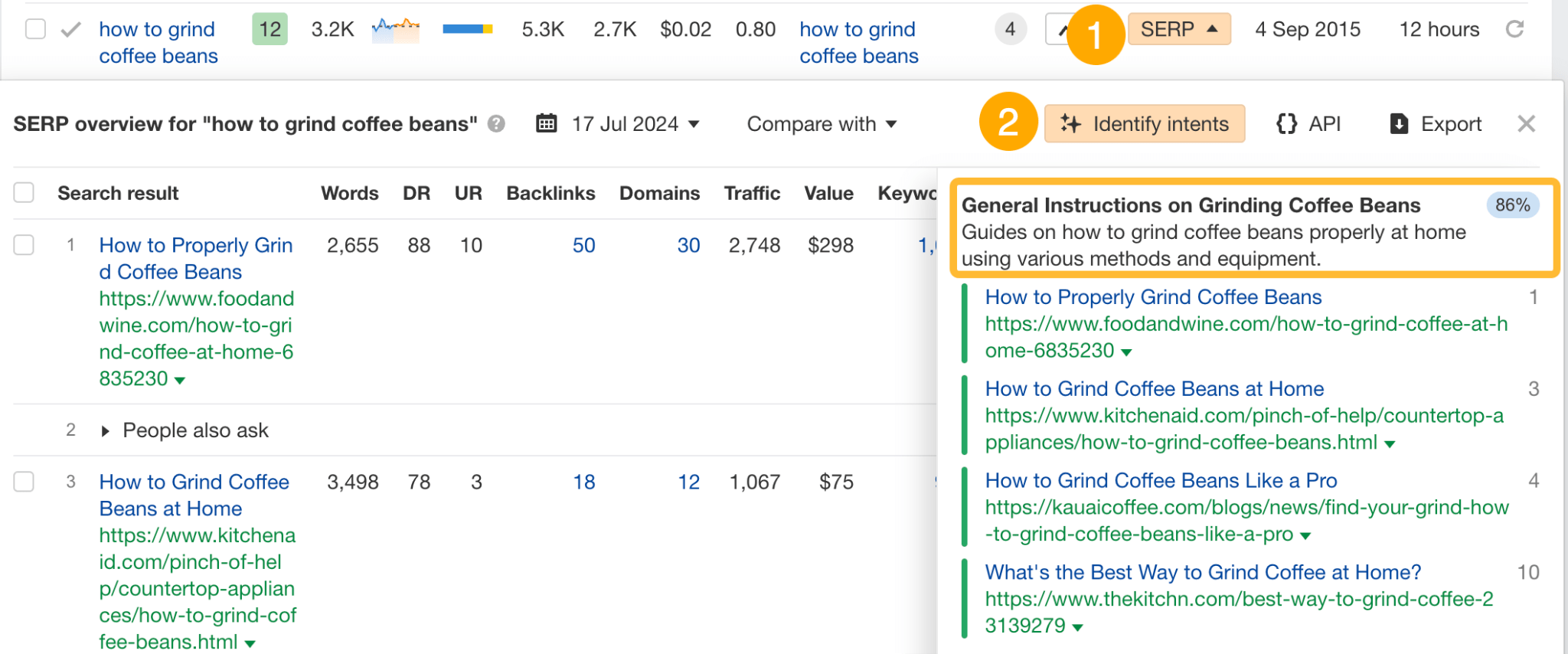Viewport: 1568px width, 654px height.
Task: Open the Compare with dropdown
Action: point(822,123)
